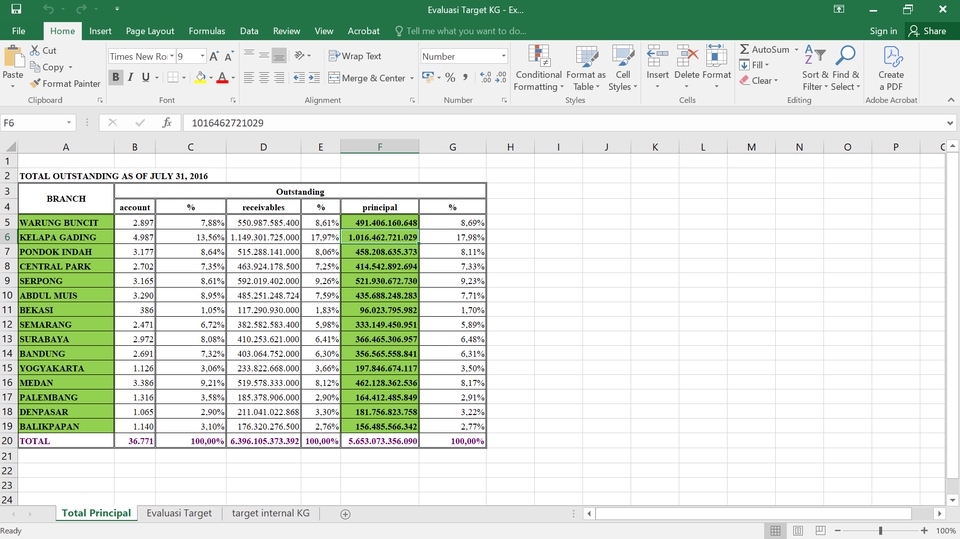960x539 pixels.
Task: Click Create a PDF icon
Action: point(891,58)
